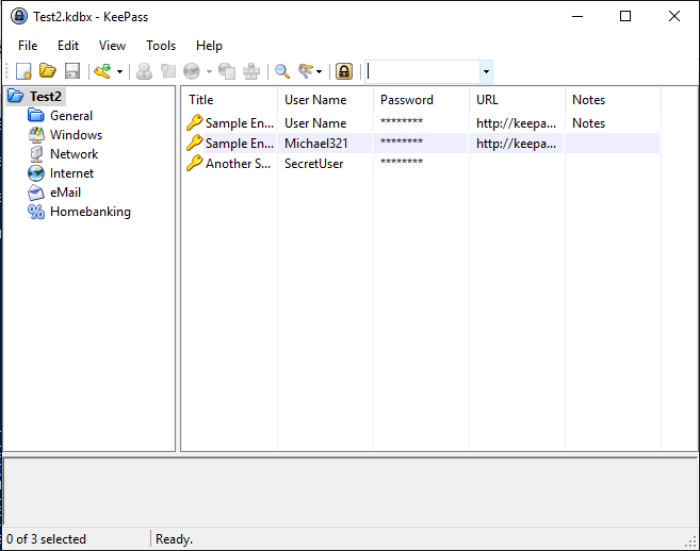Select the Internet group in tree
This screenshot has width=700, height=551.
[x=72, y=174]
